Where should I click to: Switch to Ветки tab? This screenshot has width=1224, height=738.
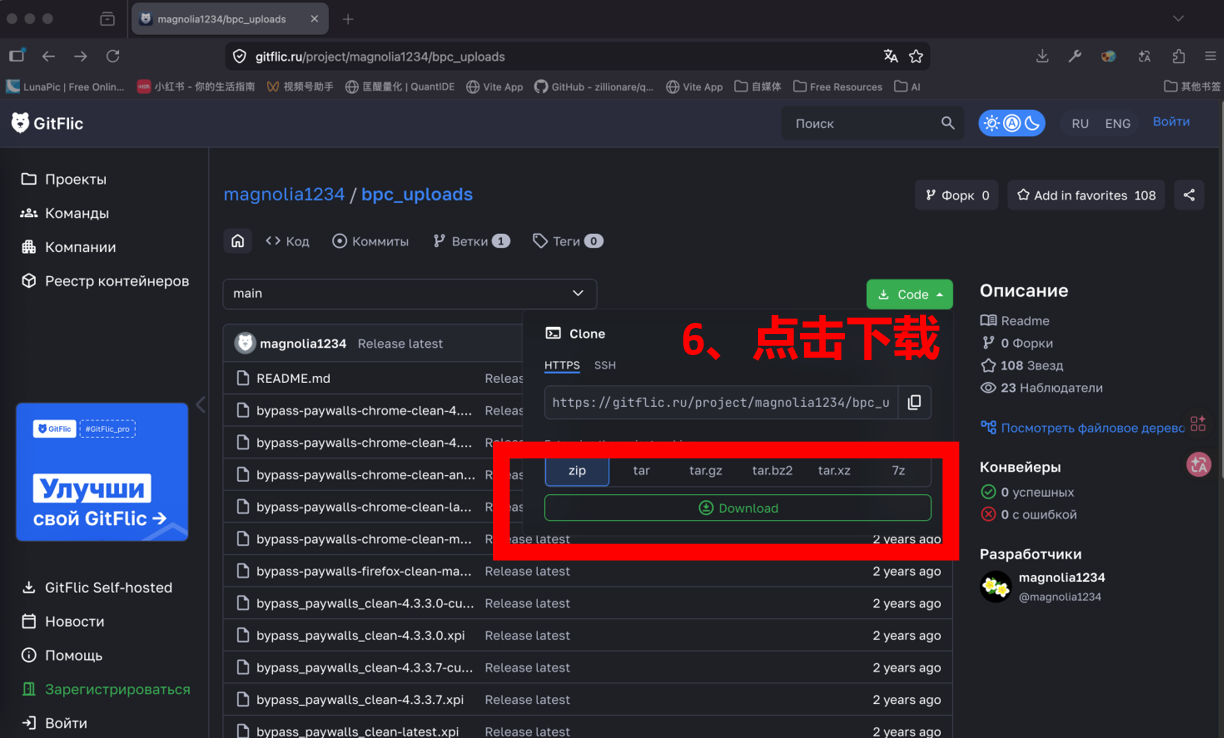[x=471, y=241]
